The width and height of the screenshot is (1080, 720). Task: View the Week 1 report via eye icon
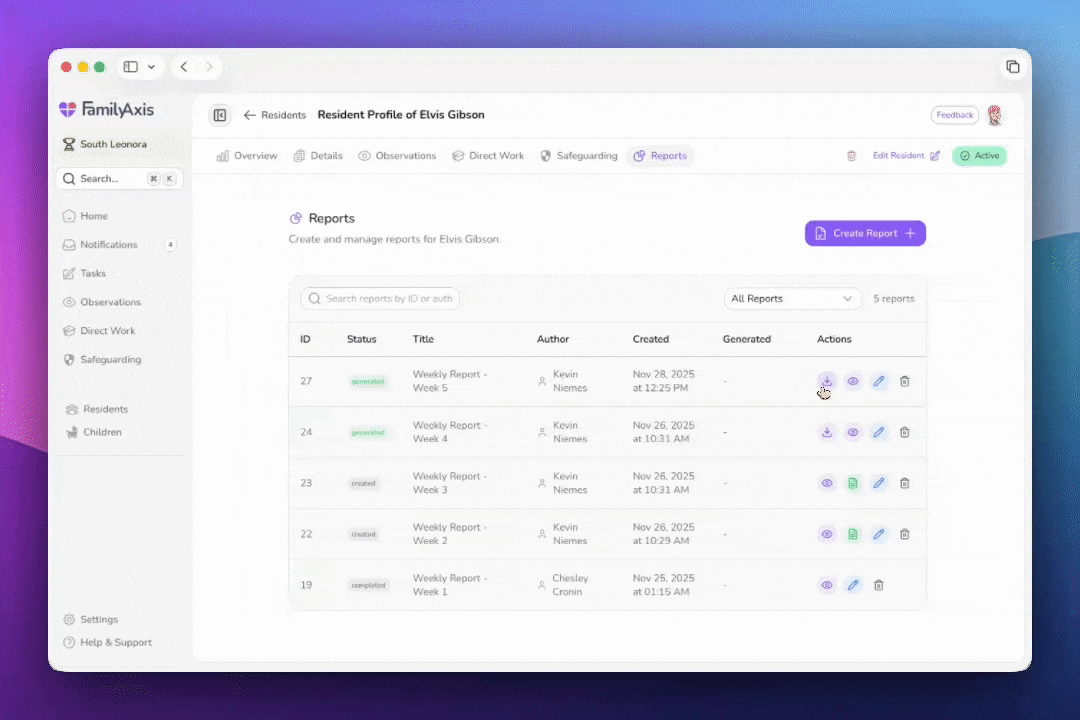click(827, 585)
